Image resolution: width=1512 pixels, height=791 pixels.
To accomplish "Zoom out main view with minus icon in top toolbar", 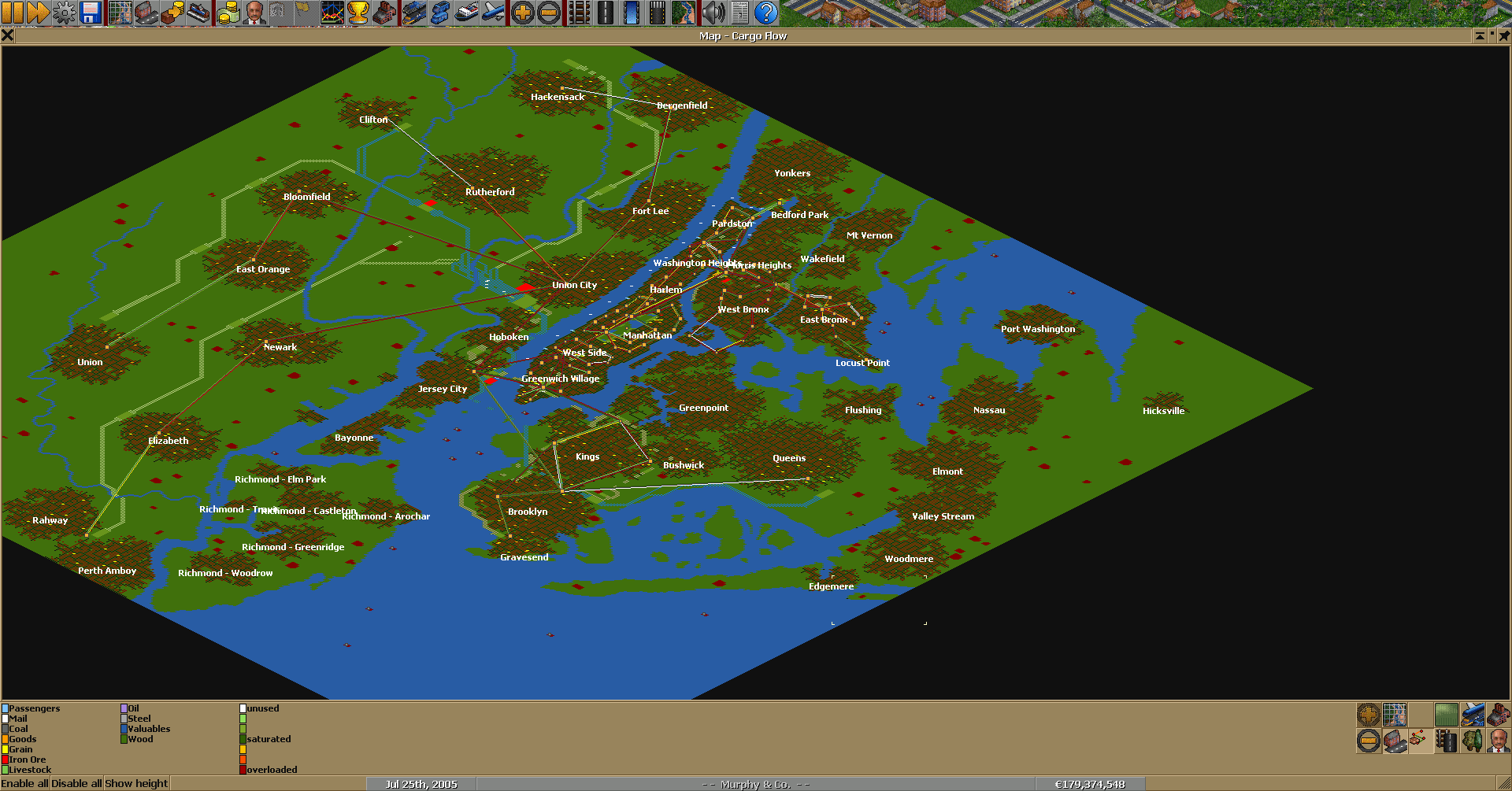I will coord(549,13).
